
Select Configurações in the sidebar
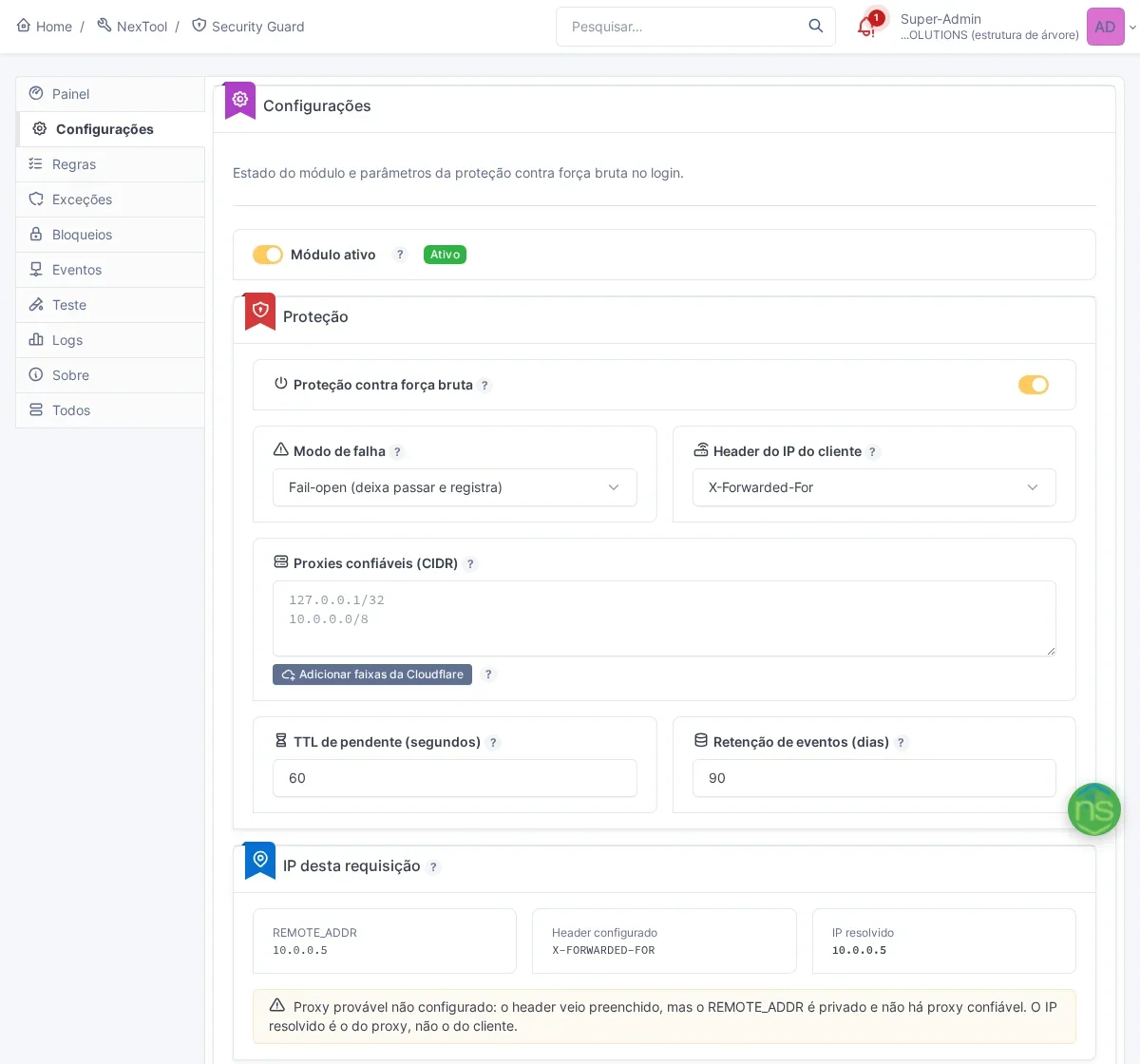pyautogui.click(x=110, y=129)
